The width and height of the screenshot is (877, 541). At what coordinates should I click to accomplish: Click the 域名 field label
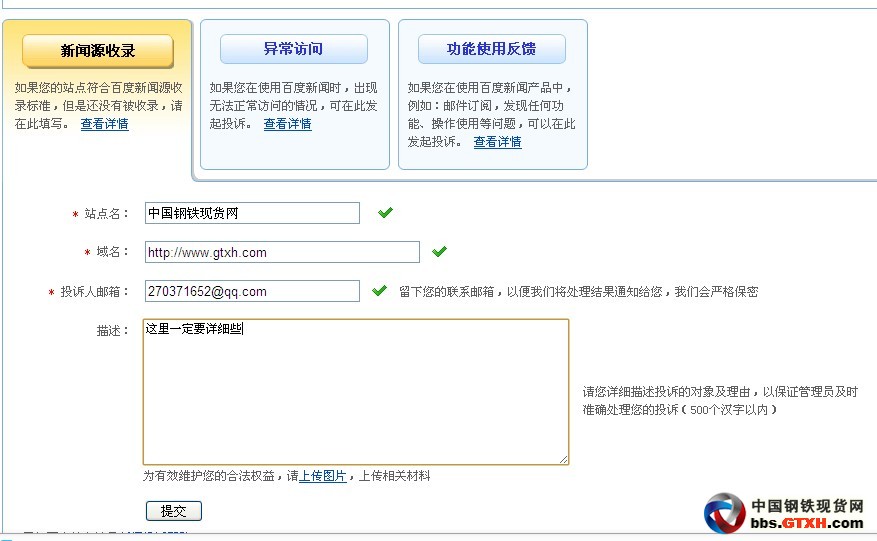[112, 252]
